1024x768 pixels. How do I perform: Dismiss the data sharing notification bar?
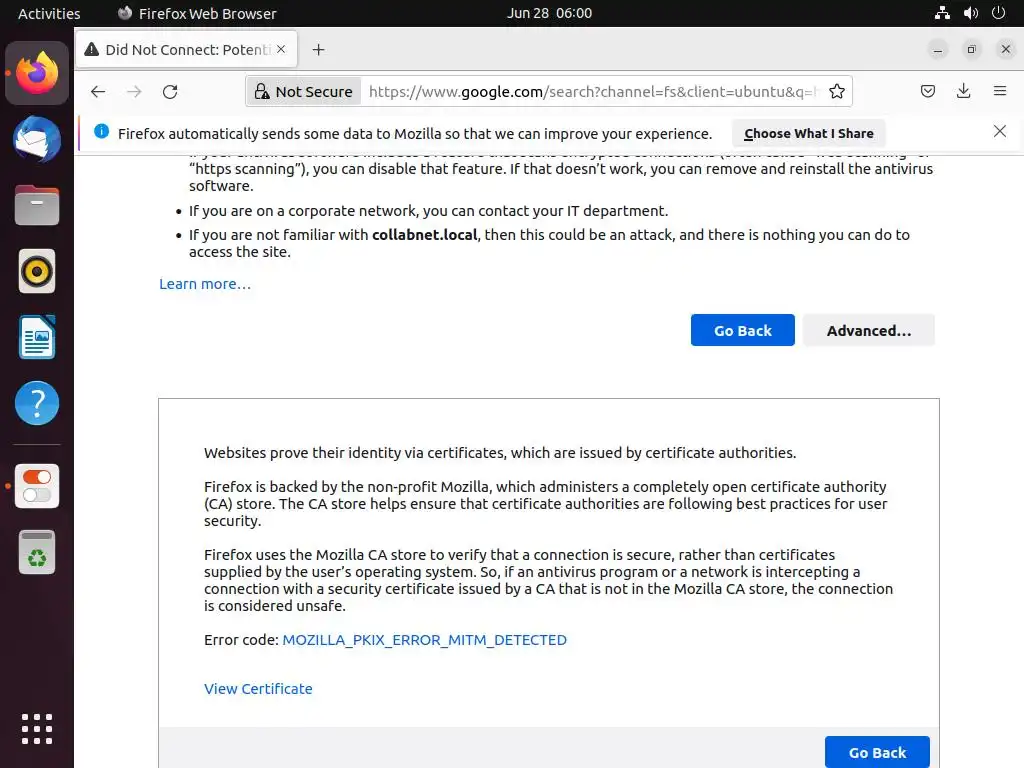tap(1000, 131)
